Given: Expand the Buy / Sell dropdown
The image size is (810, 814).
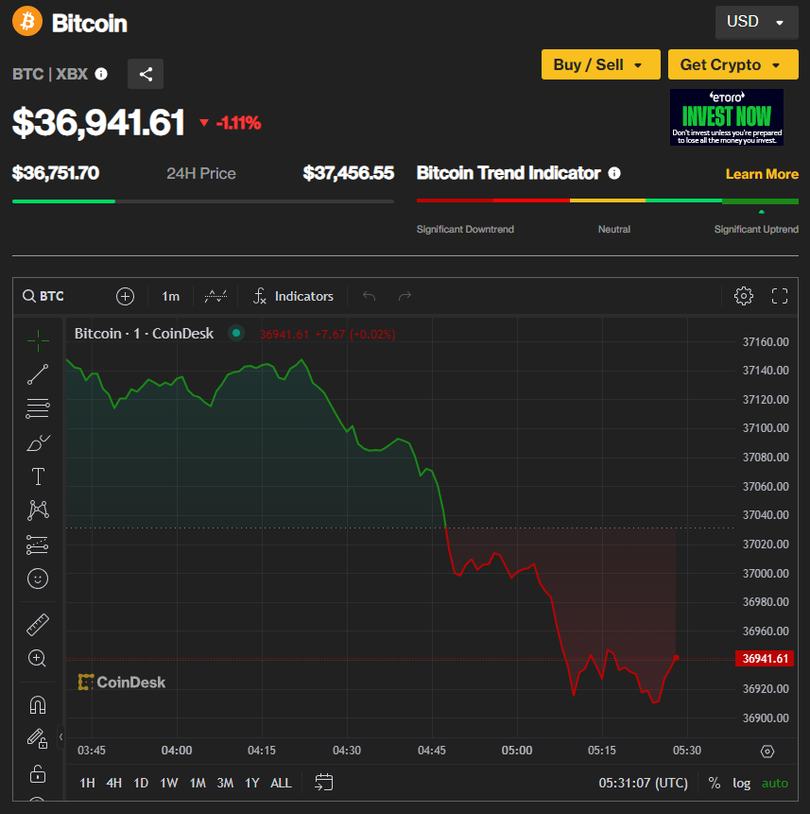Looking at the screenshot, I should coord(600,65).
